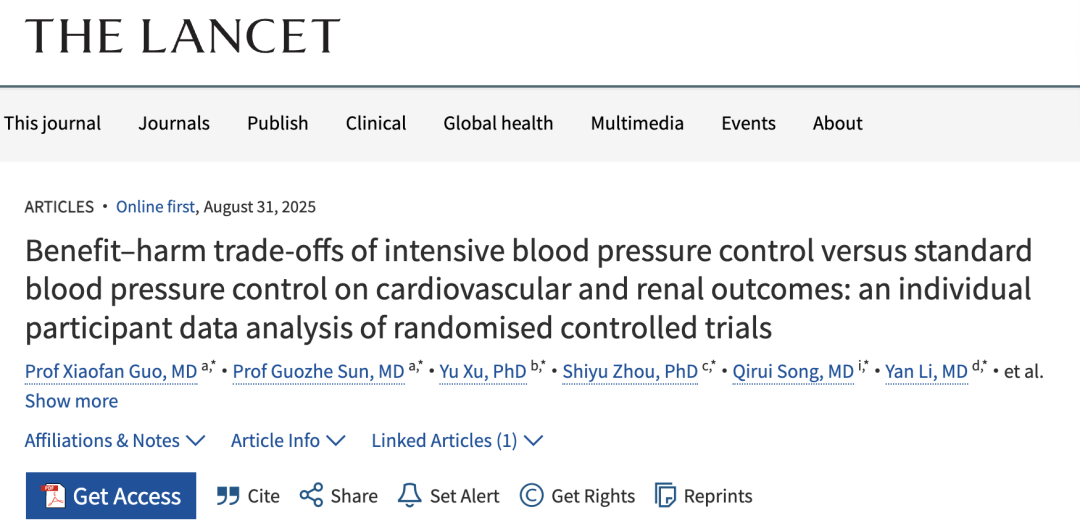Follow the Online first link

coord(155,207)
